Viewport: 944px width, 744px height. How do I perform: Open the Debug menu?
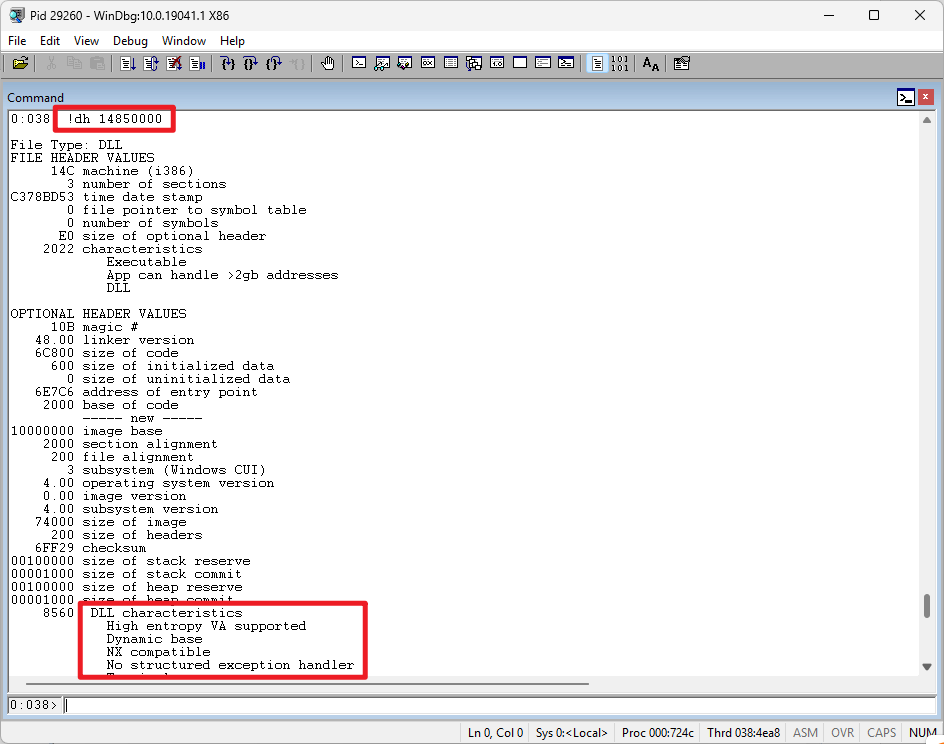pos(130,41)
